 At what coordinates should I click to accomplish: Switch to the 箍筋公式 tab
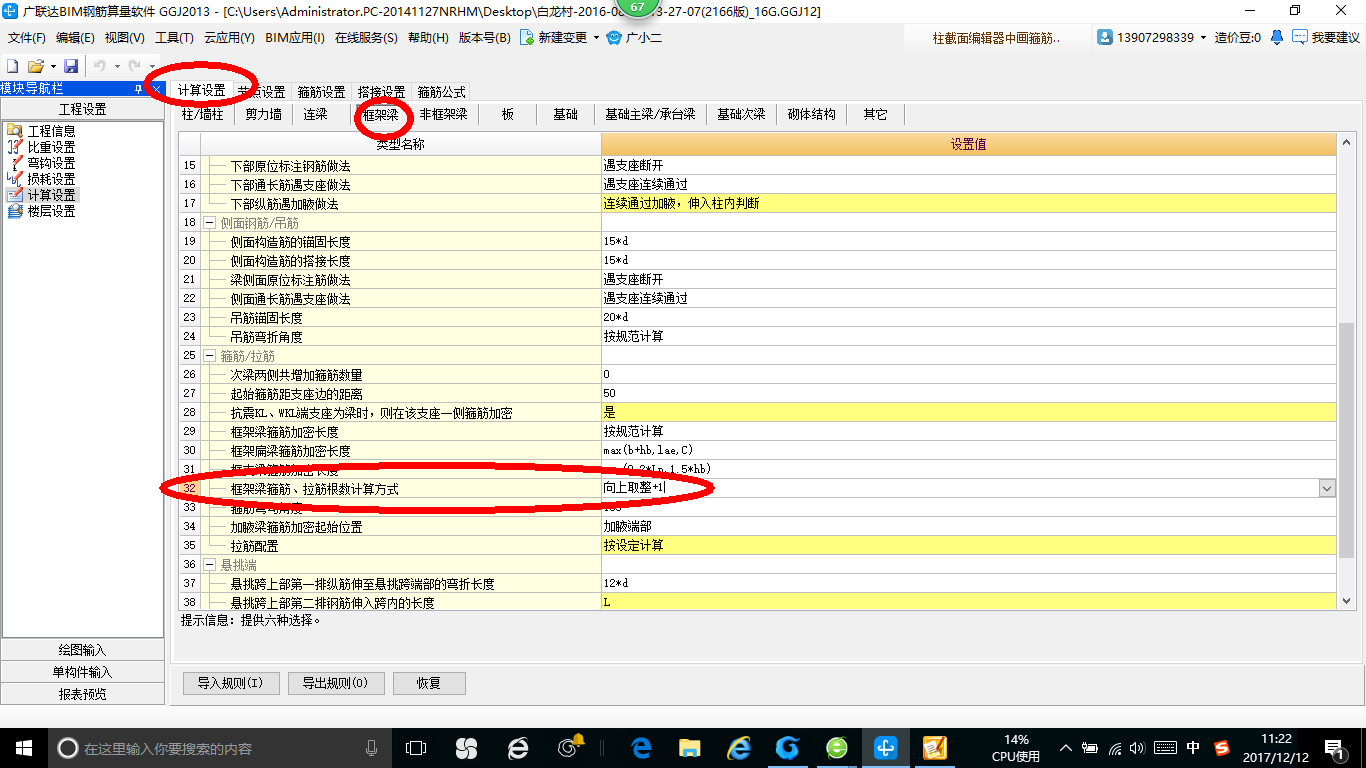[442, 92]
